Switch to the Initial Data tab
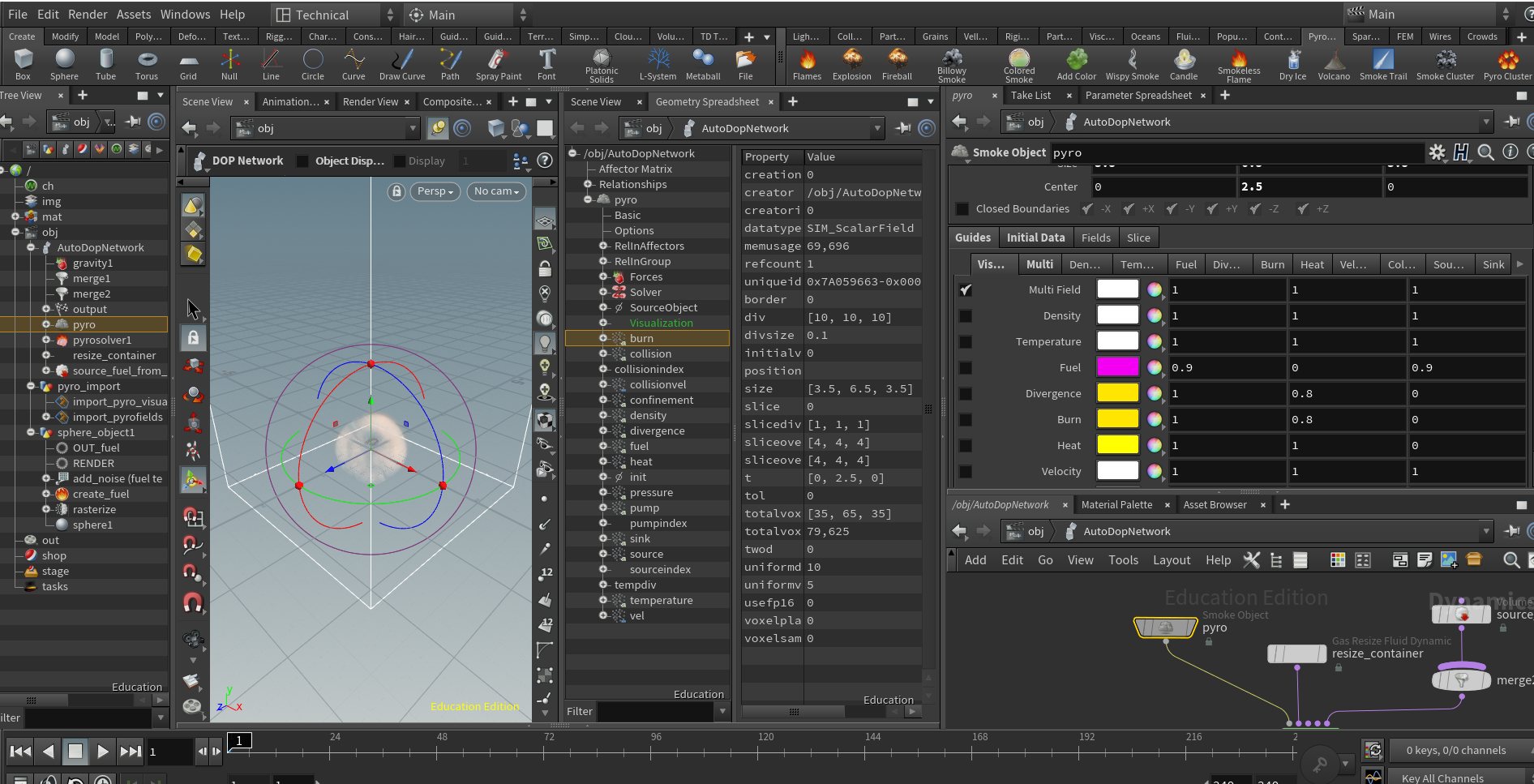Screen dimensions: 1534x784 click(x=1035, y=238)
